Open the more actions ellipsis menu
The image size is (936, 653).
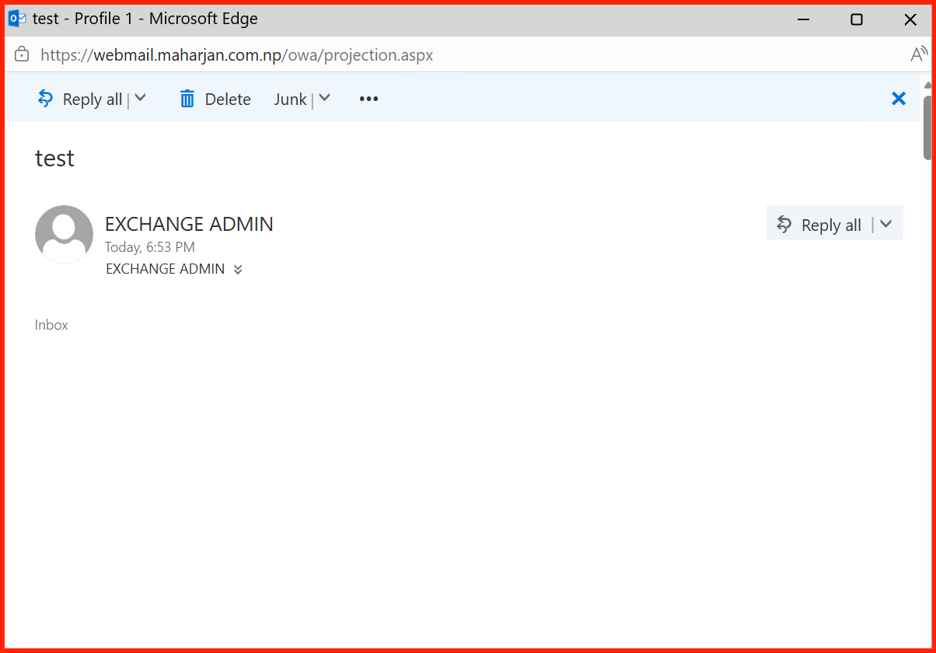click(368, 99)
